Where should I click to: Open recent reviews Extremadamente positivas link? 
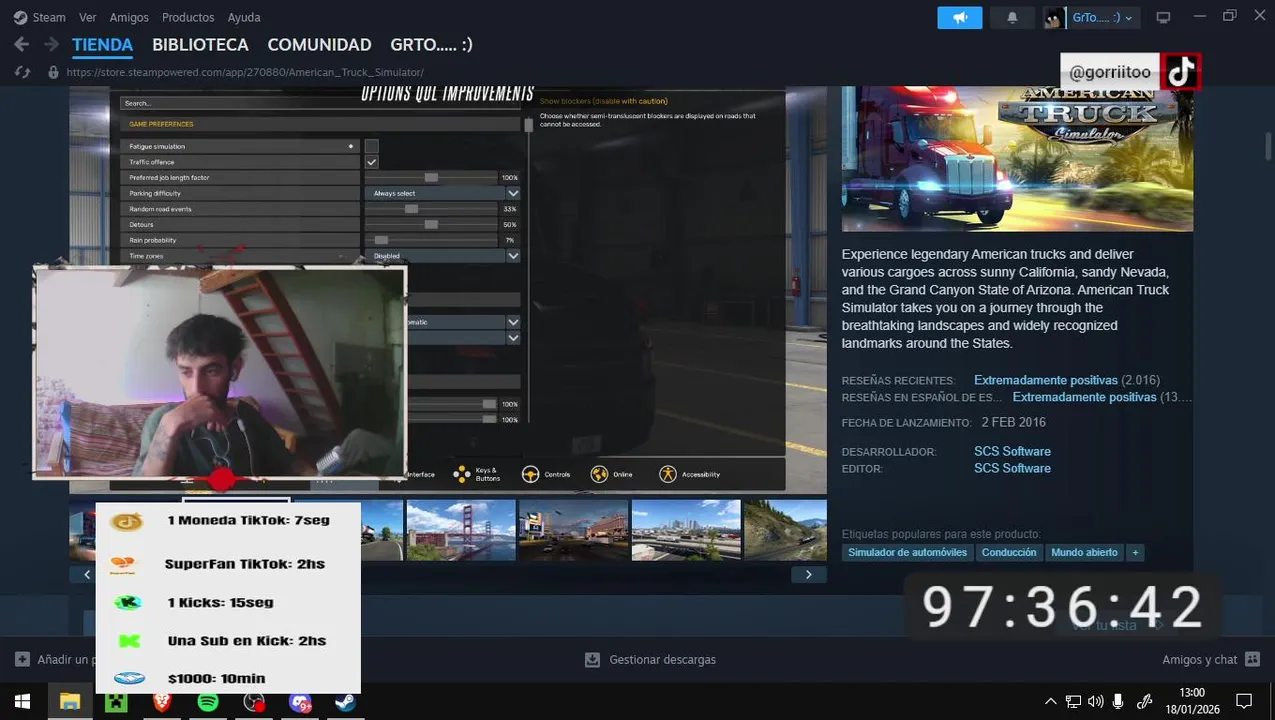1046,380
